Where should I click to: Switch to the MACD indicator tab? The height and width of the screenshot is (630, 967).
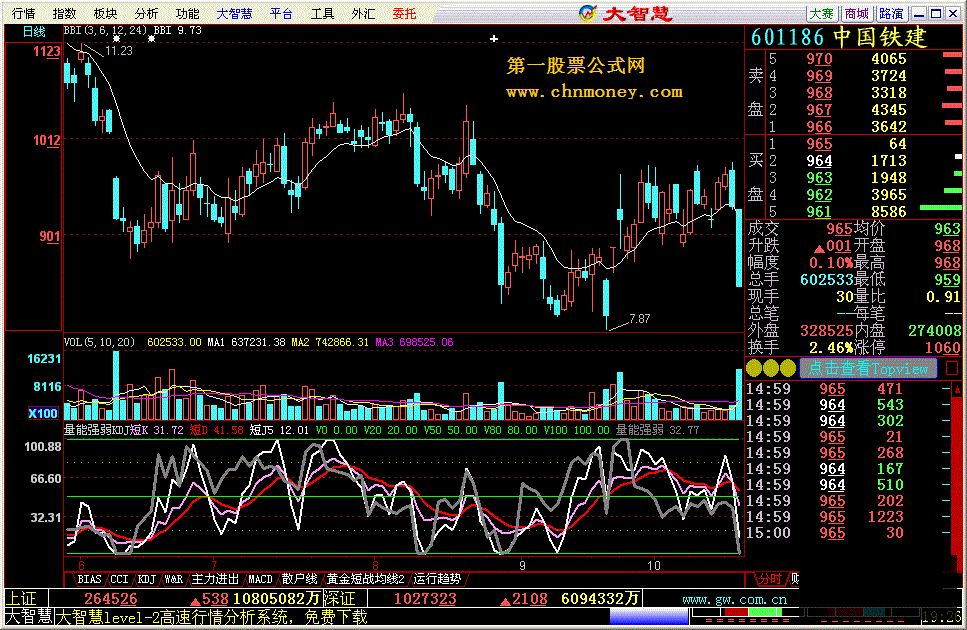[260, 579]
